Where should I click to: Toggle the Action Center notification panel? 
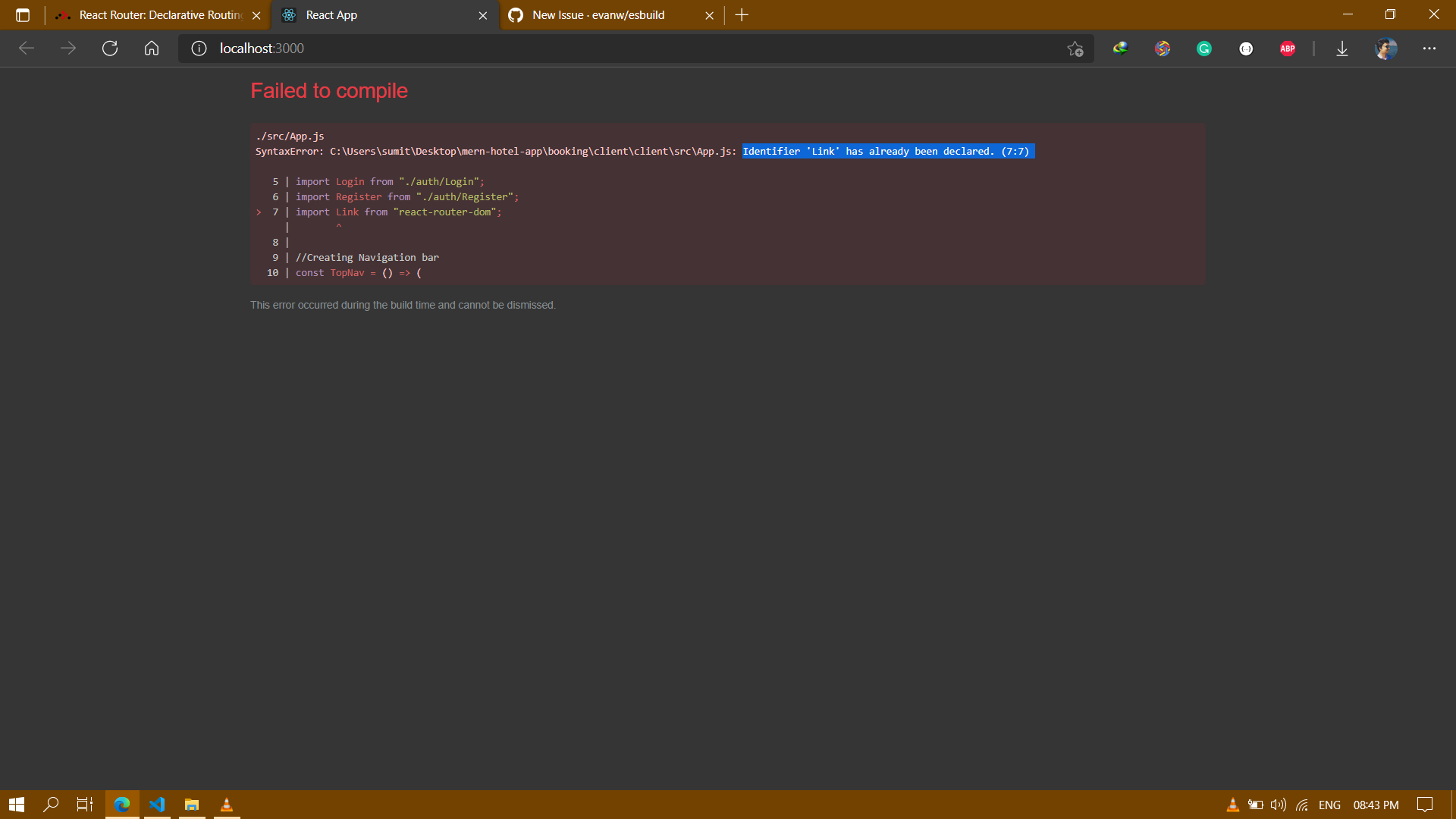pyautogui.click(x=1424, y=805)
